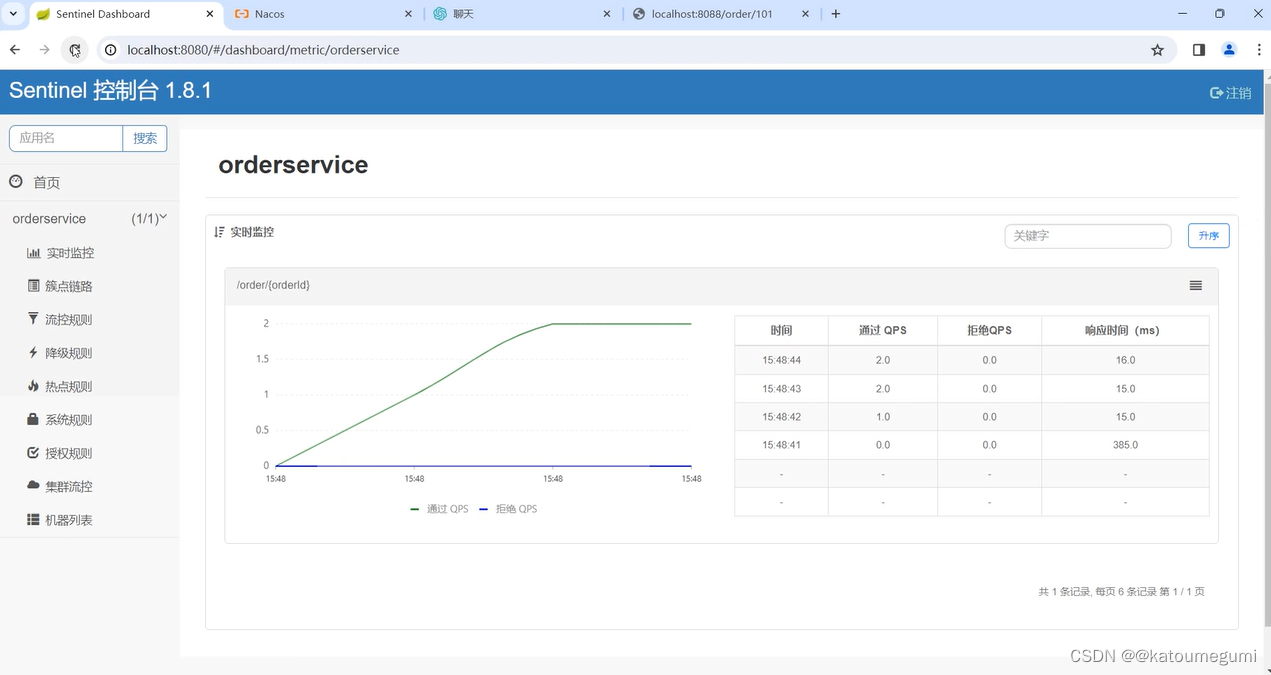Click the 搜索 search button
Image resolution: width=1271 pixels, height=675 pixels.
point(145,138)
